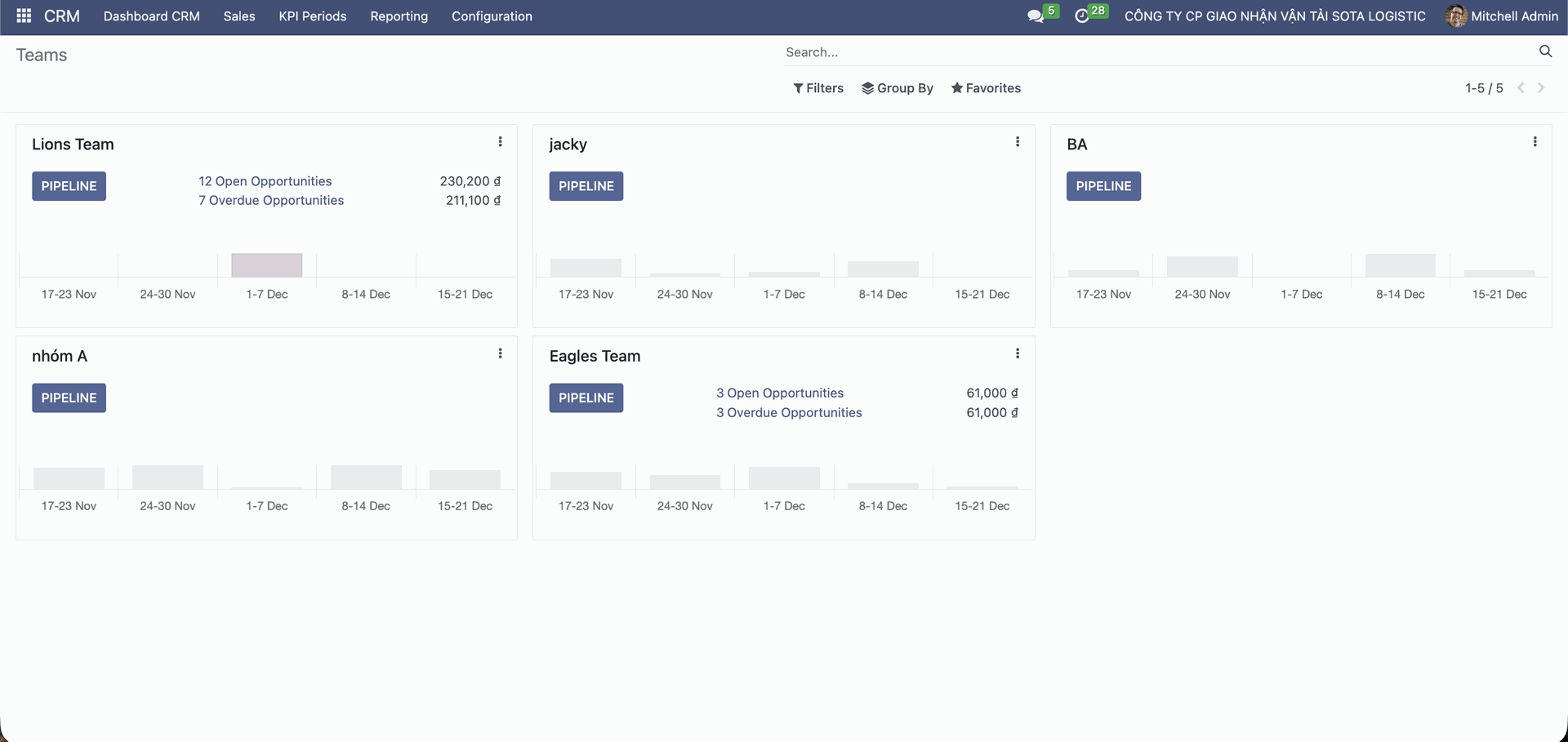Go to next page arrow

pos(1541,88)
